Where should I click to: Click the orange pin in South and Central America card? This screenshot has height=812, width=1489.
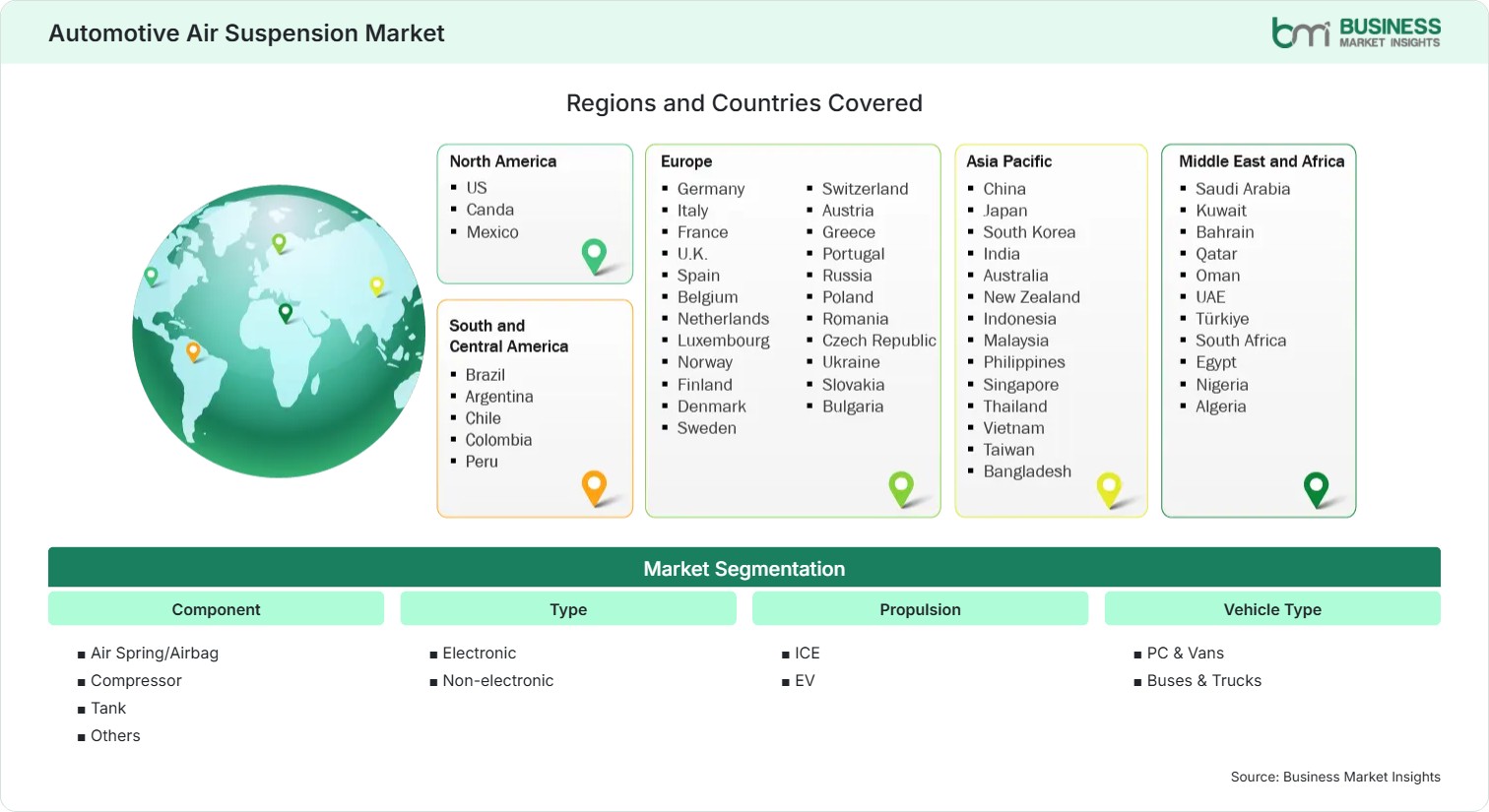(x=594, y=488)
